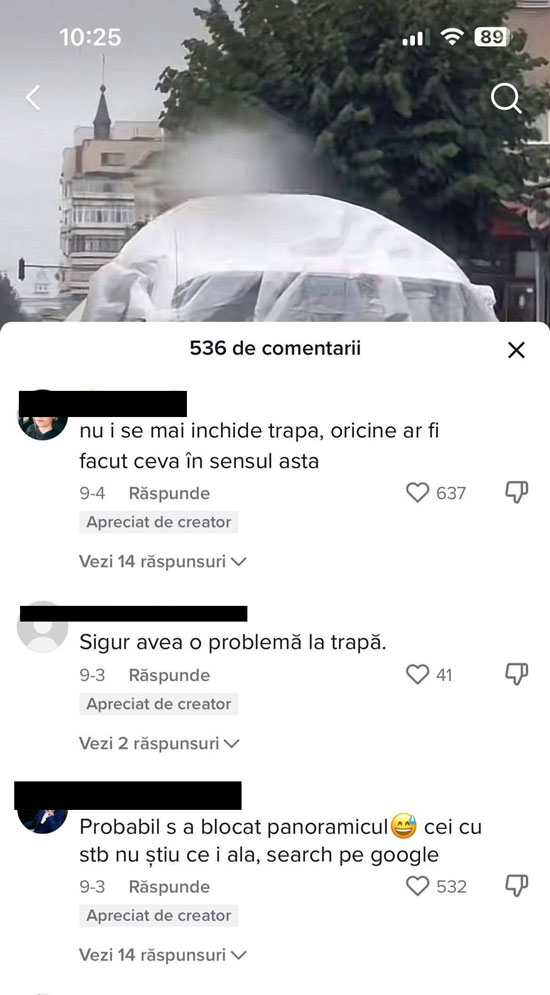Dislike the 'nu i se mai inchide trapa' comment

tap(516, 492)
